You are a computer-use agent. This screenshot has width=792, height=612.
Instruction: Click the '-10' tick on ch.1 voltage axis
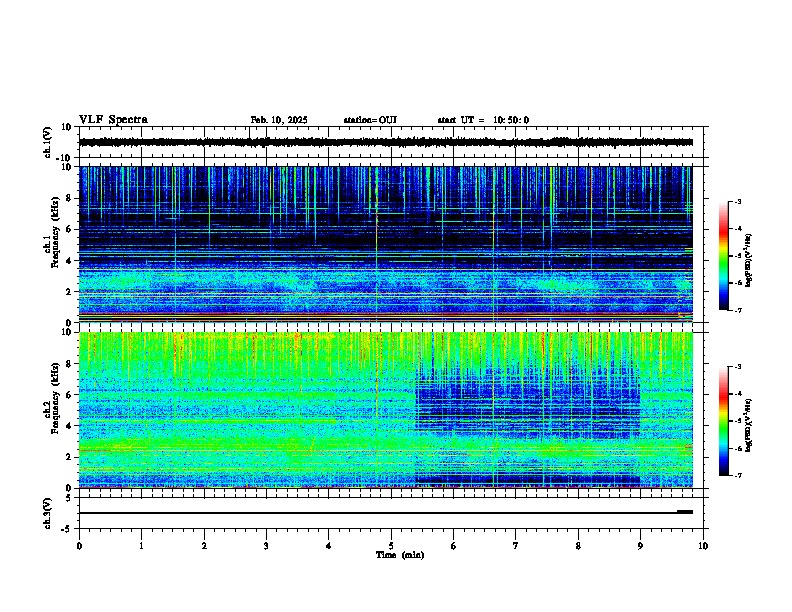65,158
